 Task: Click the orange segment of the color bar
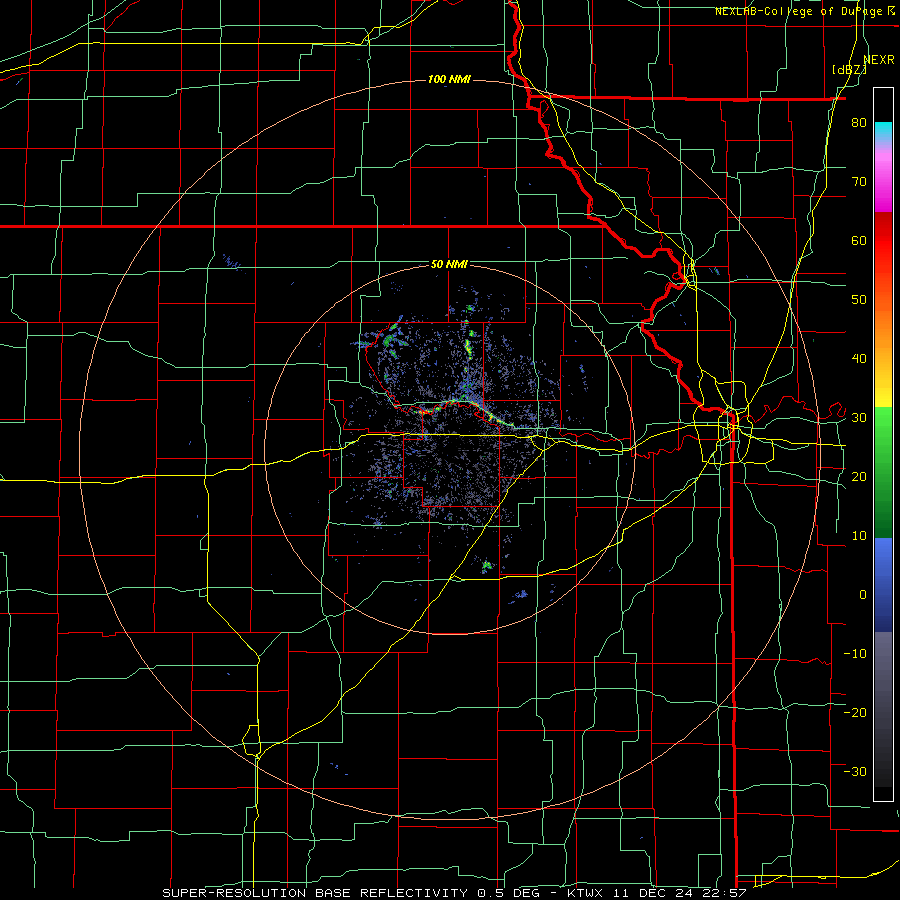point(883,330)
